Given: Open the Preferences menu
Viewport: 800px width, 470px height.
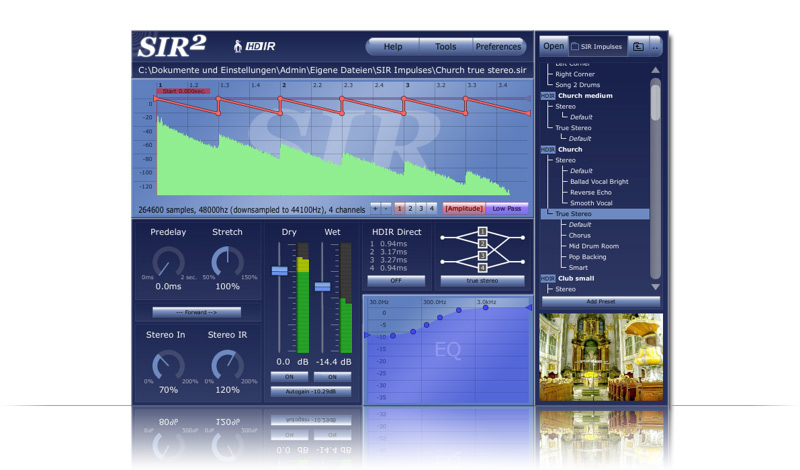Looking at the screenshot, I should coord(498,46).
